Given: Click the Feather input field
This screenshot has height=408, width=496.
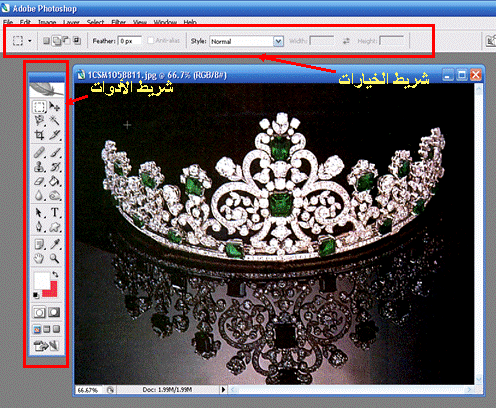Looking at the screenshot, I should [x=130, y=41].
